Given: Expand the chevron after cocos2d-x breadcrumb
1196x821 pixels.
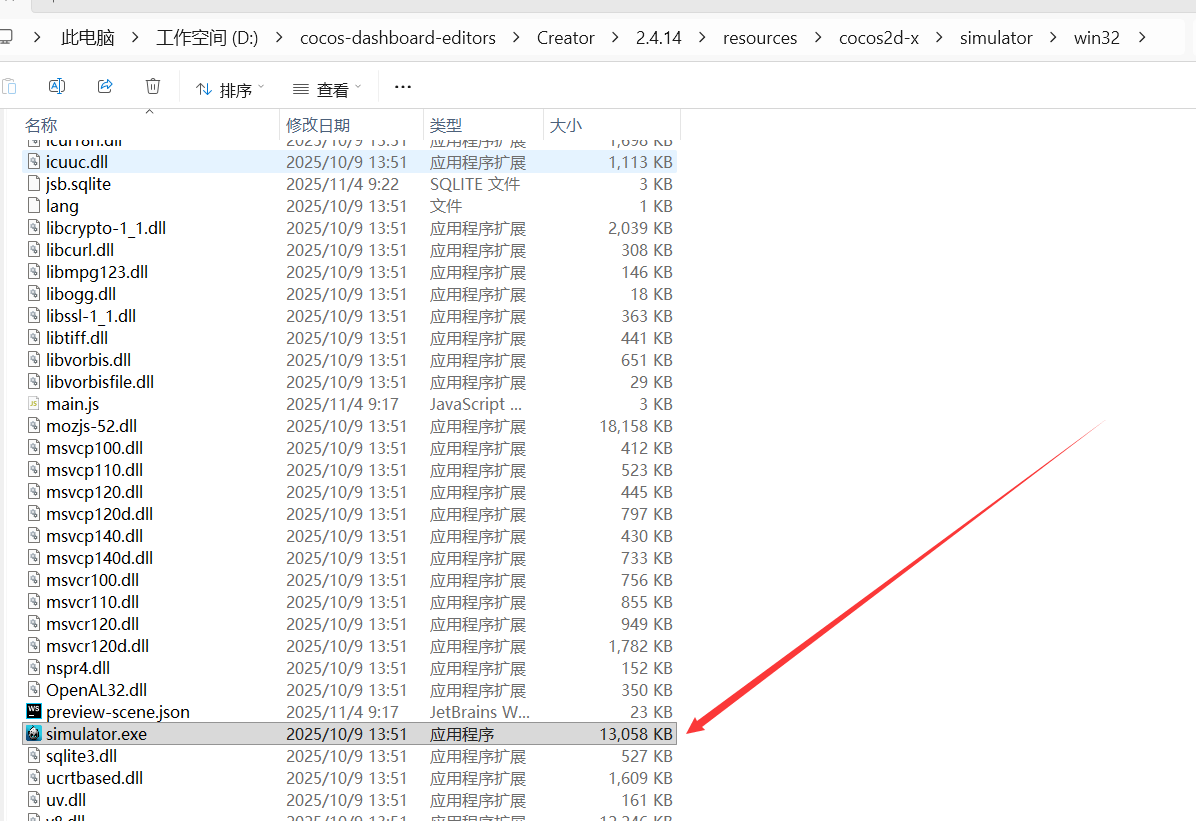Looking at the screenshot, I should 939,37.
